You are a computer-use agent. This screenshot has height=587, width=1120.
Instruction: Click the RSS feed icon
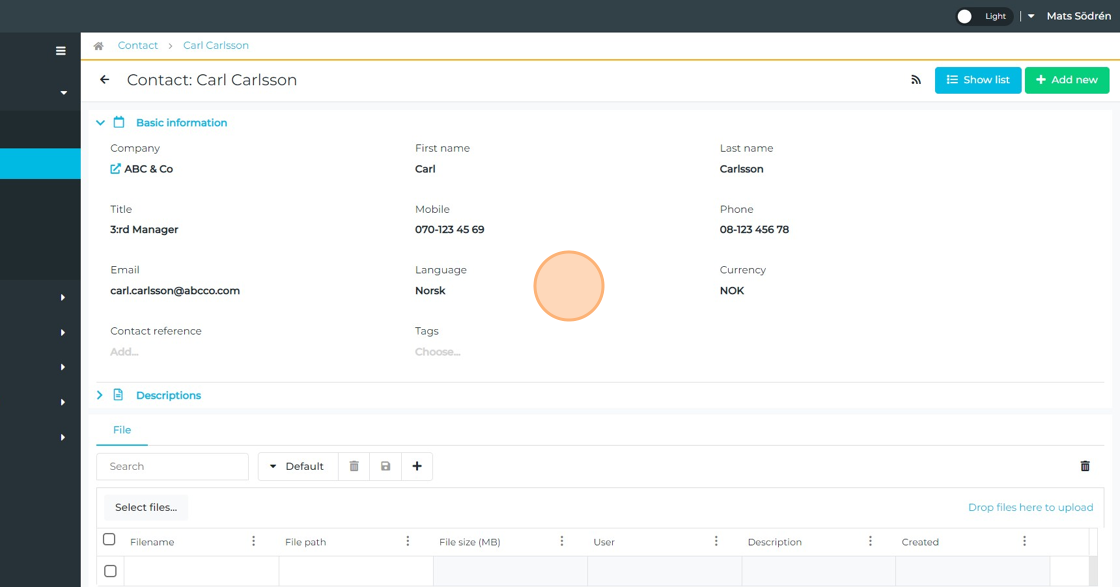point(916,80)
